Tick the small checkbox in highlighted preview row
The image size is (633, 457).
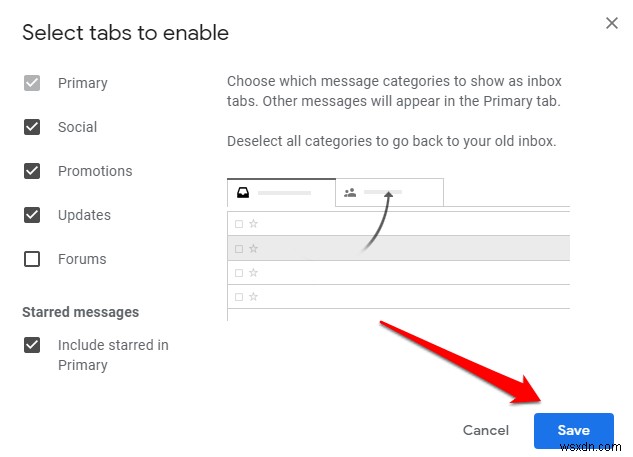pyautogui.click(x=238, y=248)
